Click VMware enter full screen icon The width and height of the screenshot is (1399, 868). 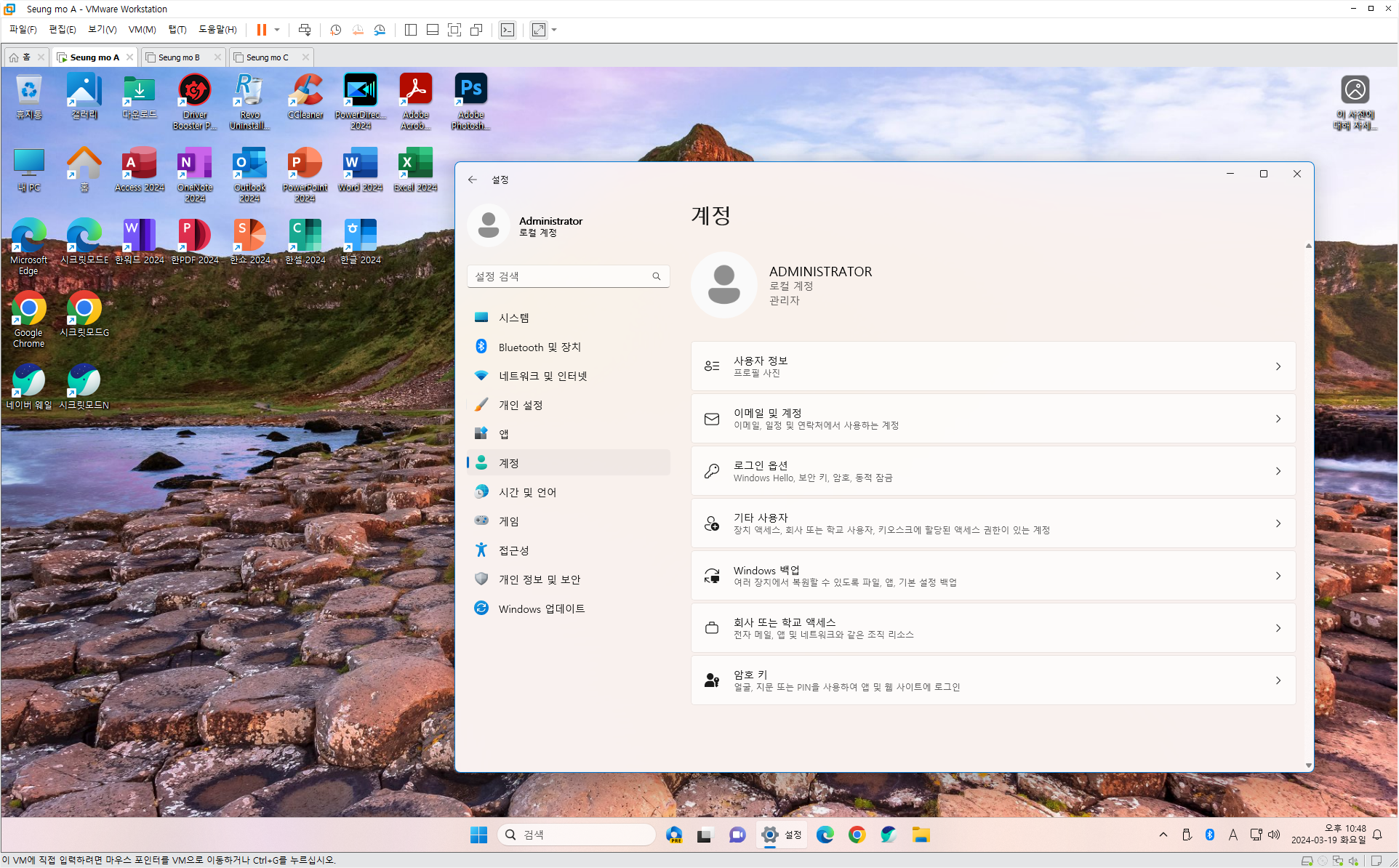pos(454,30)
